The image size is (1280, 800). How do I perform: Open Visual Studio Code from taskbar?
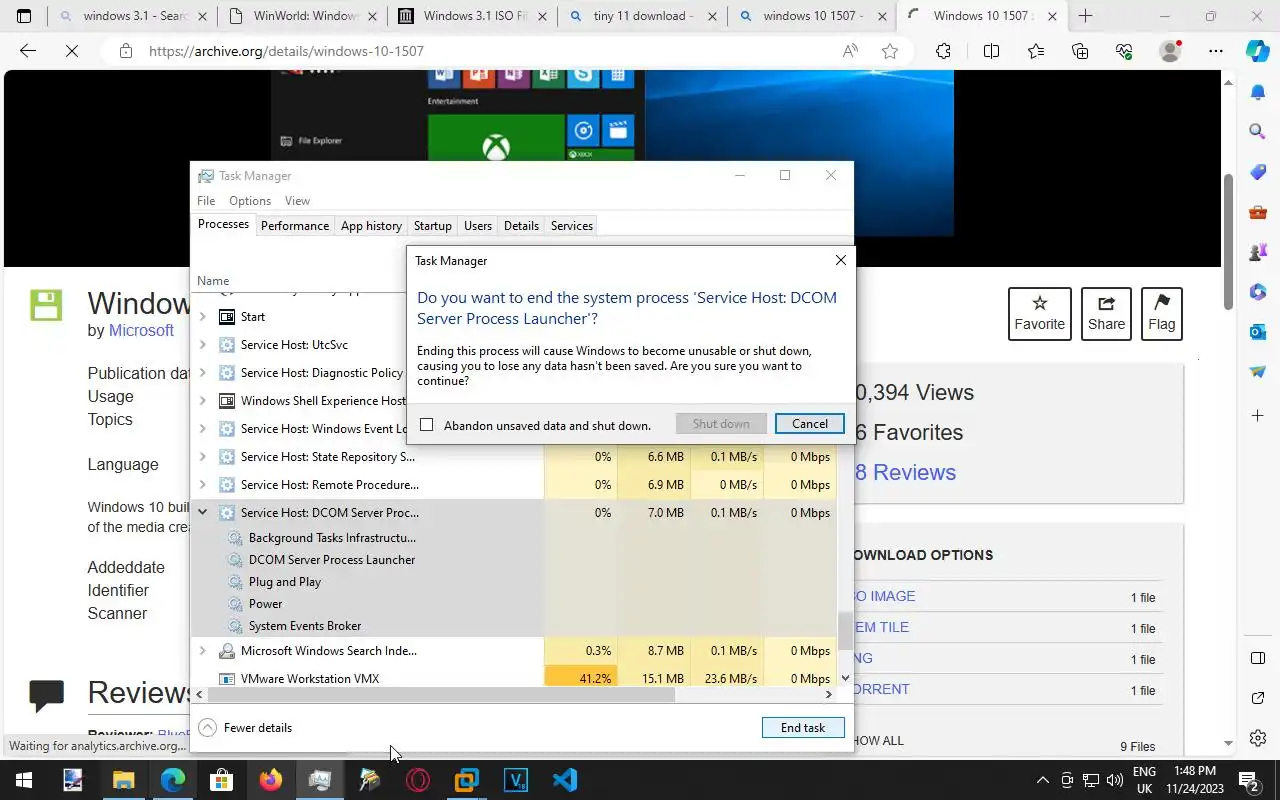click(x=565, y=780)
